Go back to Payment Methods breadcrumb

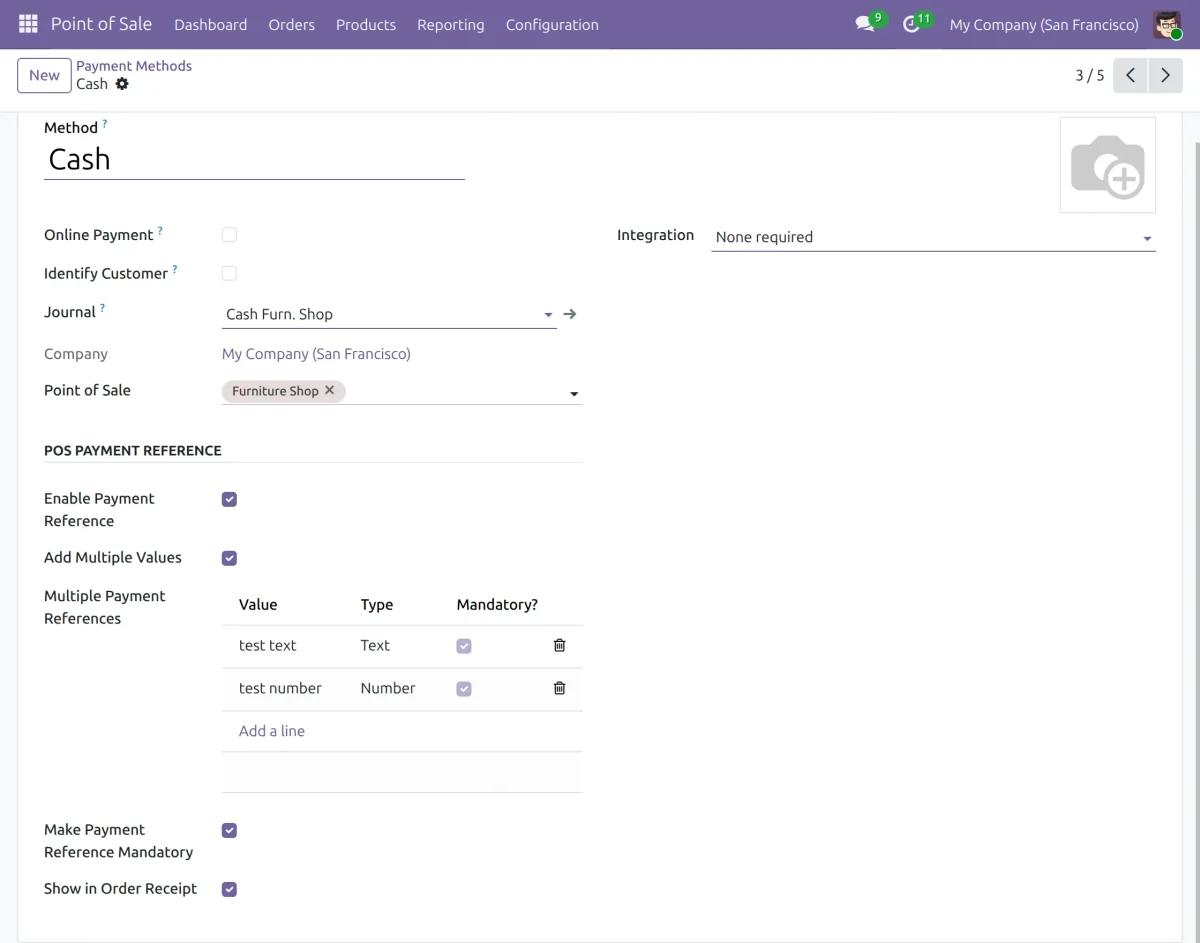coord(134,66)
